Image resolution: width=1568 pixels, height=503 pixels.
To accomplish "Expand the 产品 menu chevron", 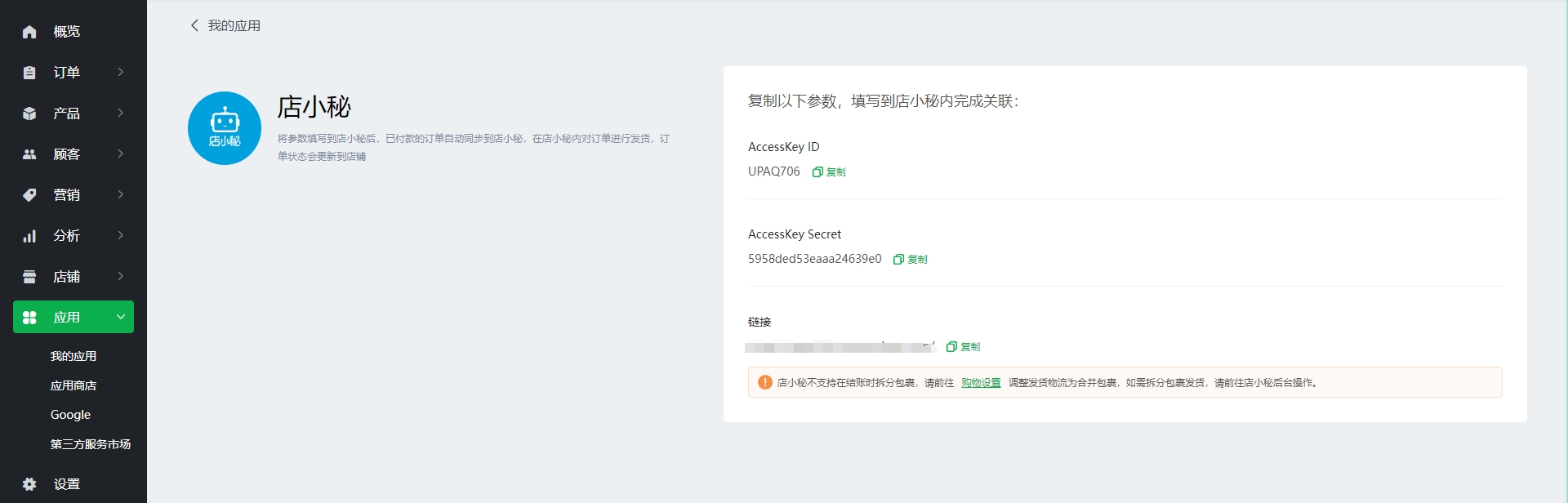I will pyautogui.click(x=121, y=113).
